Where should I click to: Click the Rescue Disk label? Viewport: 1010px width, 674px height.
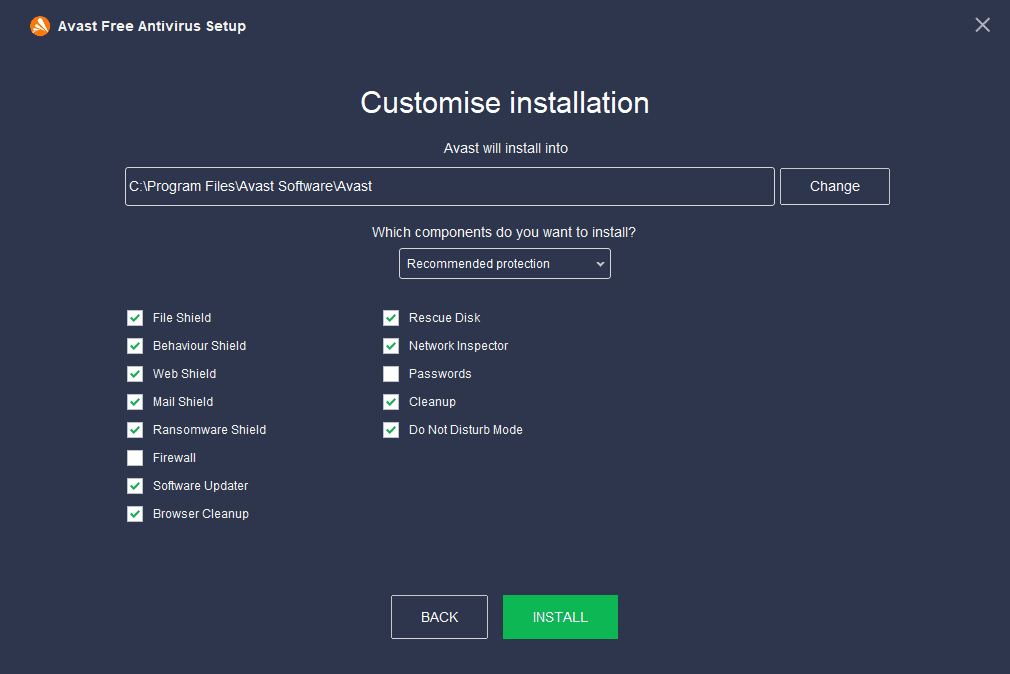point(444,318)
